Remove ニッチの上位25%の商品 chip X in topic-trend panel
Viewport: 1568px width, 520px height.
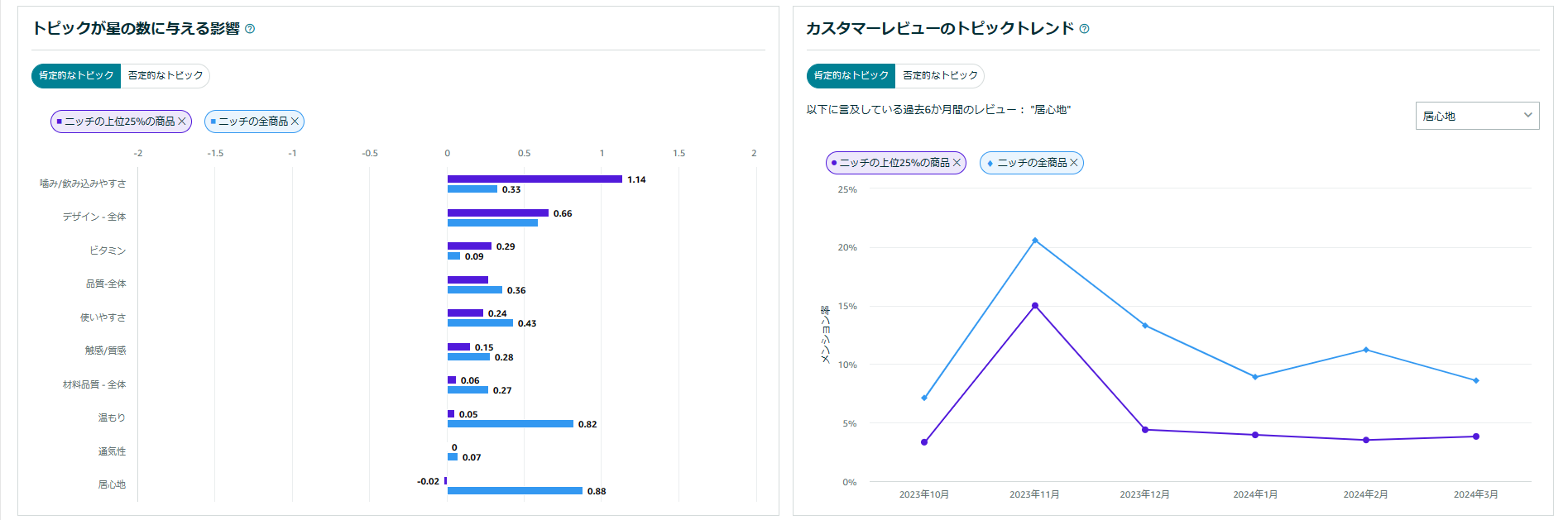957,163
